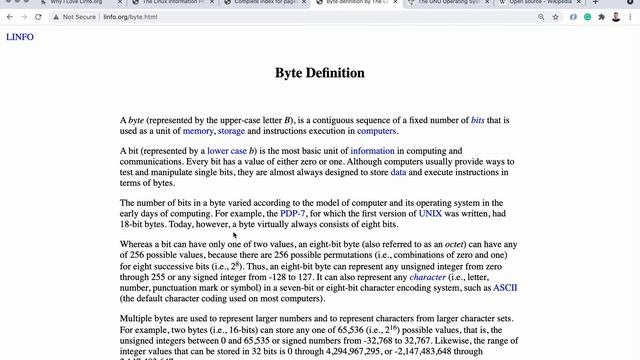Follow the lower case link
Image resolution: width=640 pixels, height=360 pixels.
(227, 151)
